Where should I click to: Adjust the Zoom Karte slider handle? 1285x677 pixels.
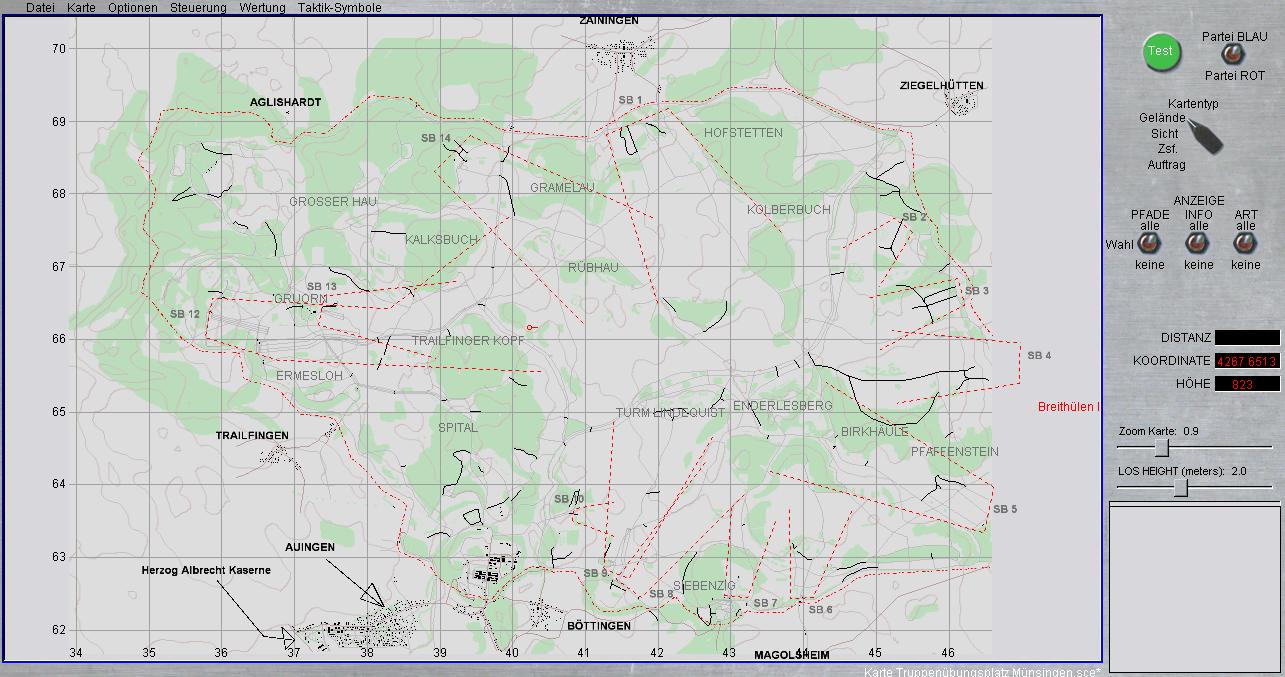click(x=1161, y=447)
